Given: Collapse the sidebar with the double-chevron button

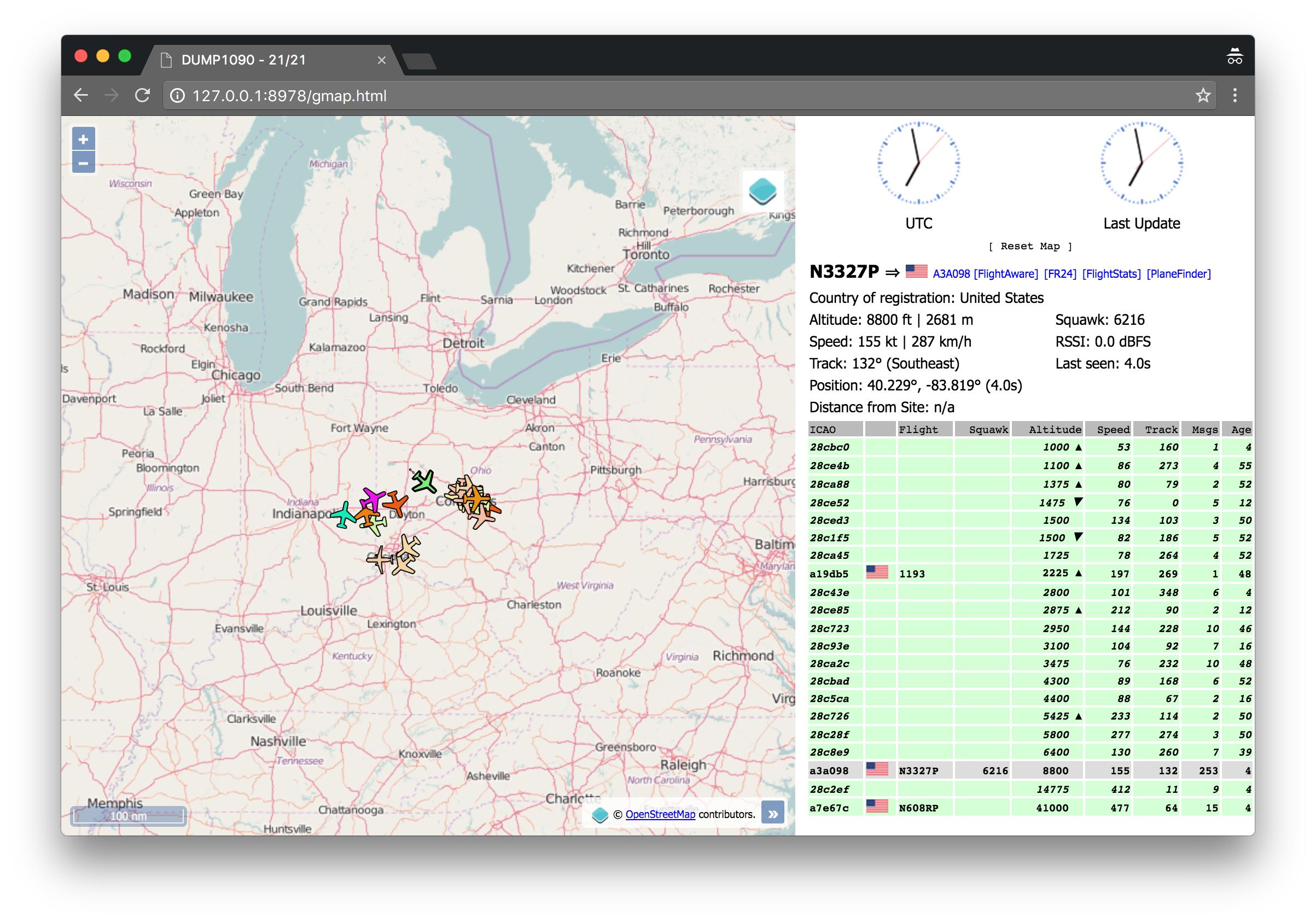Looking at the screenshot, I should [773, 814].
